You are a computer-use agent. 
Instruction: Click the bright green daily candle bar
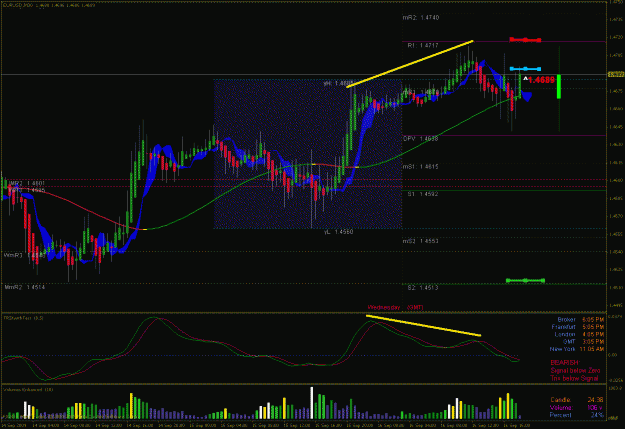click(559, 87)
